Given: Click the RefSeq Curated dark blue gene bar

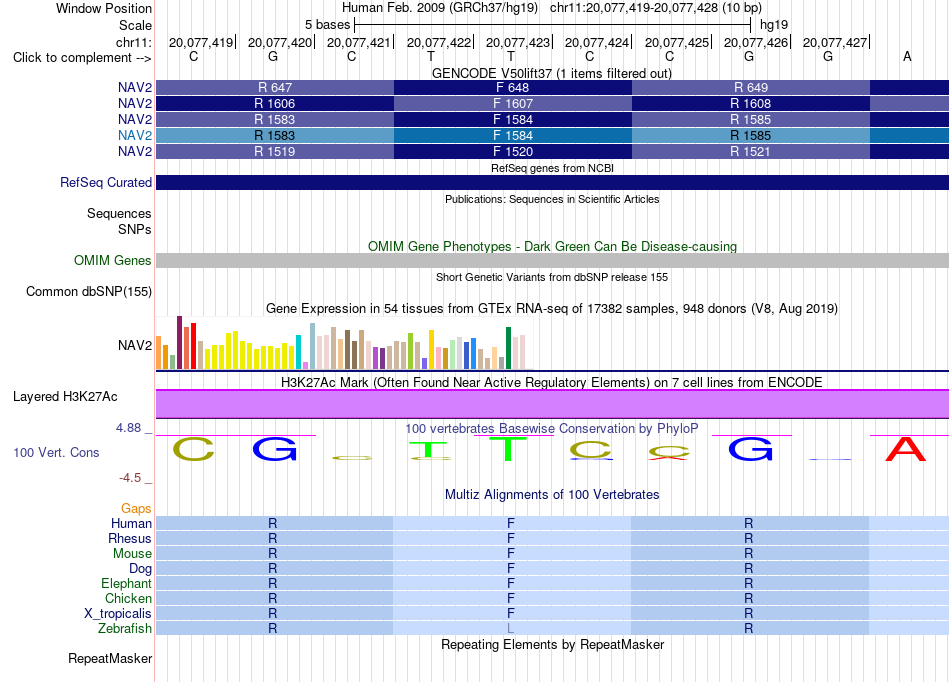Looking at the screenshot, I should (553, 182).
